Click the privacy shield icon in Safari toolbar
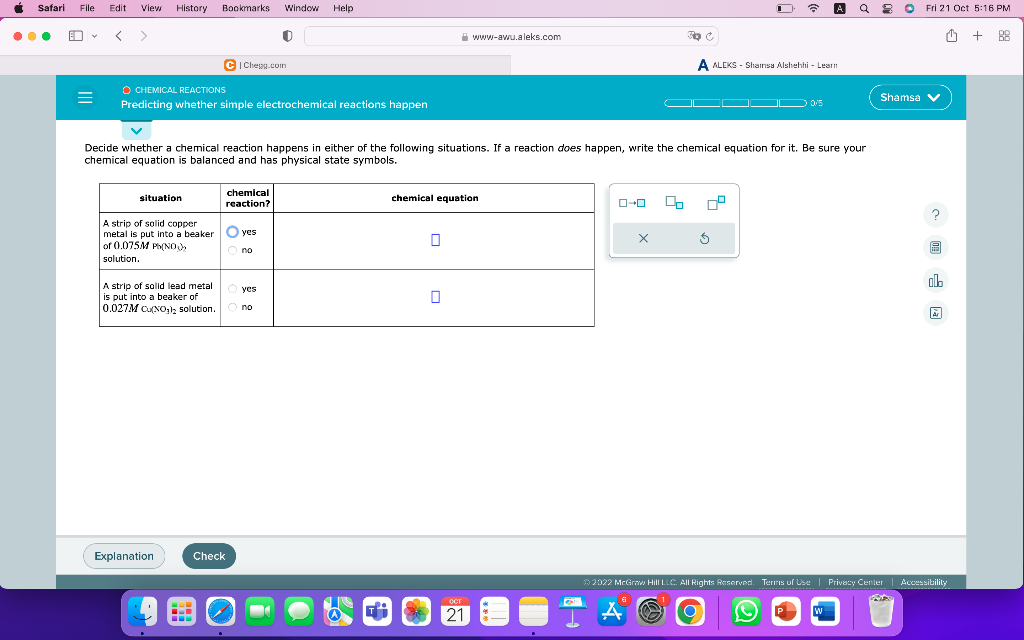Image resolution: width=1024 pixels, height=640 pixels. click(287, 36)
